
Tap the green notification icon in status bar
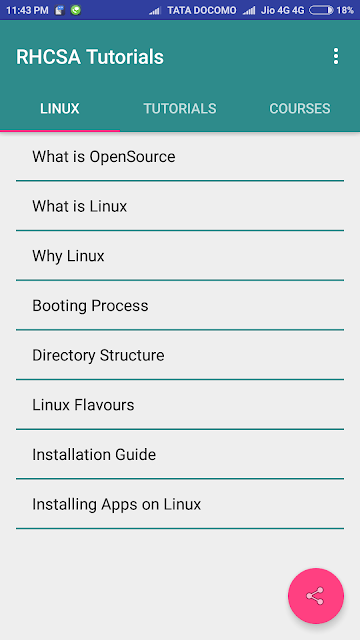click(x=76, y=10)
